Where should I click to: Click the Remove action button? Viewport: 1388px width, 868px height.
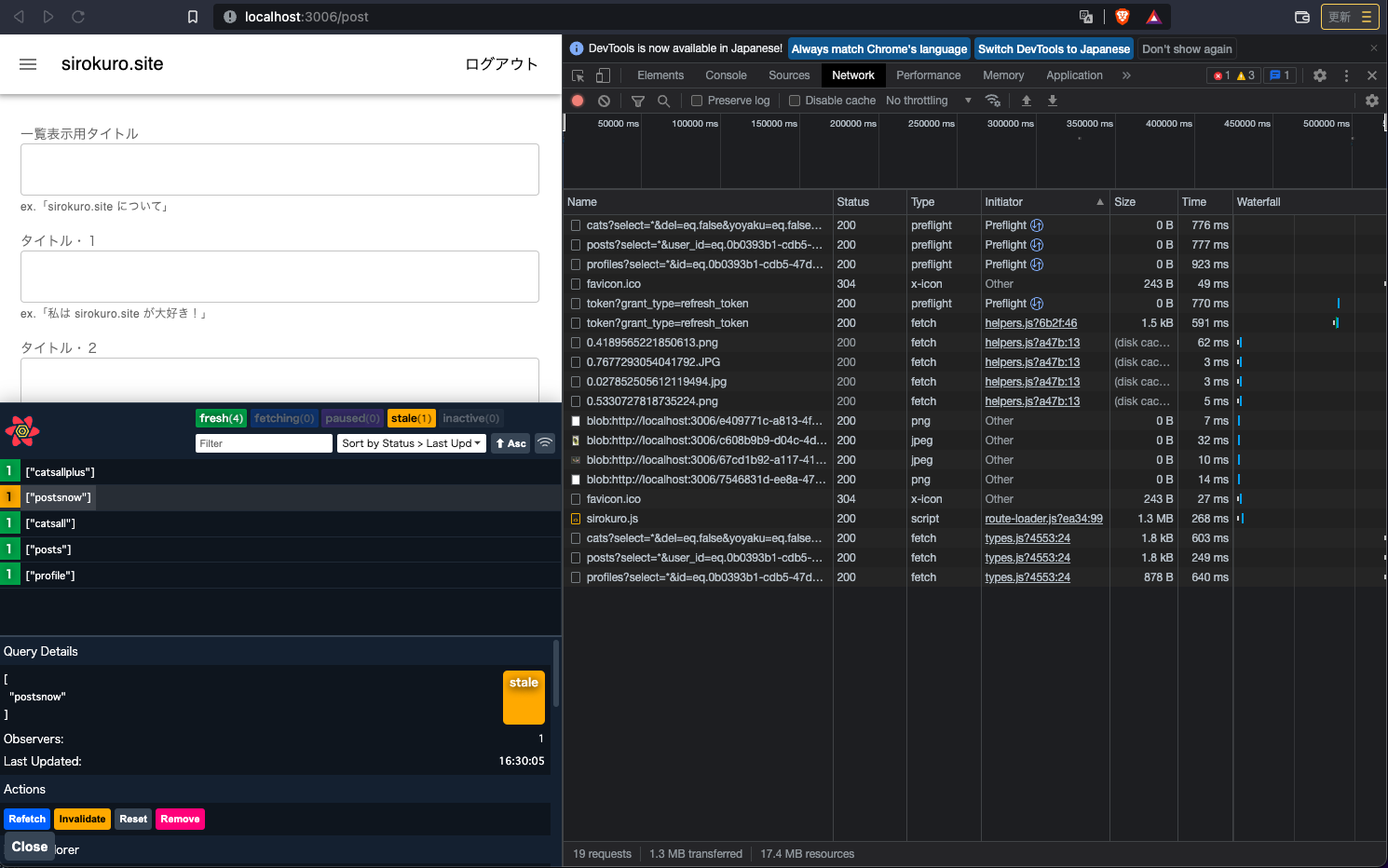[x=180, y=820]
